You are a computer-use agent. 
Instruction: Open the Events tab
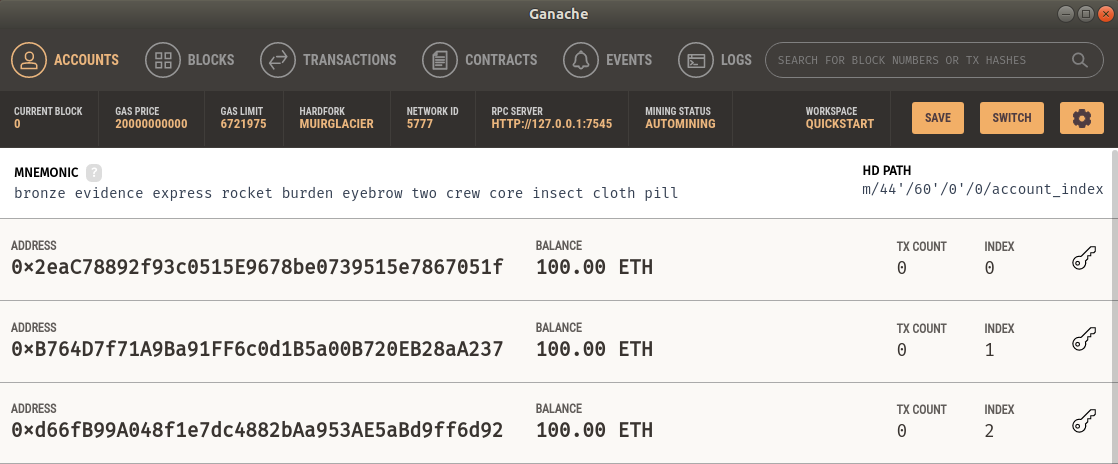click(x=607, y=60)
